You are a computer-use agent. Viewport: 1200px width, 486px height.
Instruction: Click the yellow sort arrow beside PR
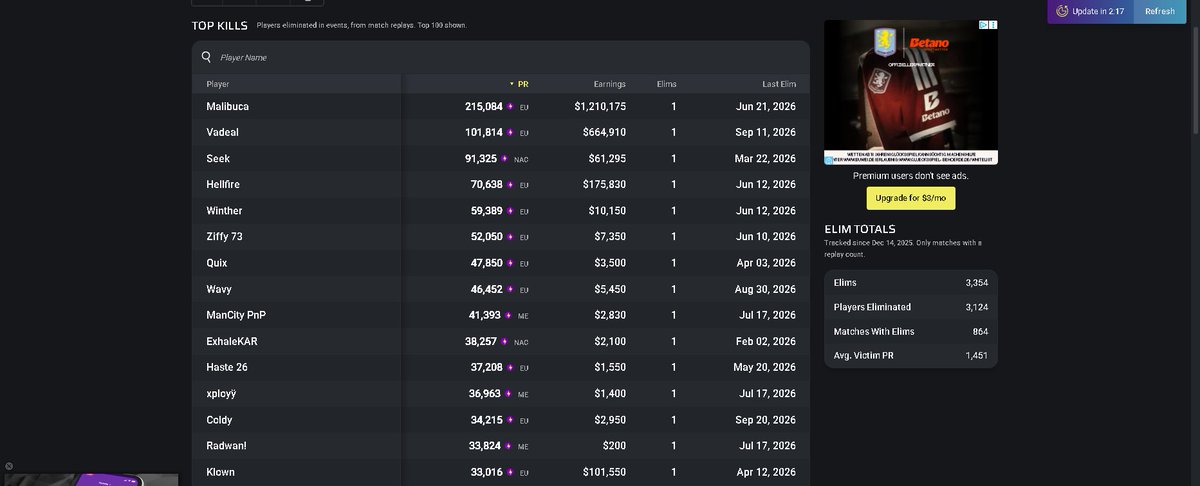(512, 84)
